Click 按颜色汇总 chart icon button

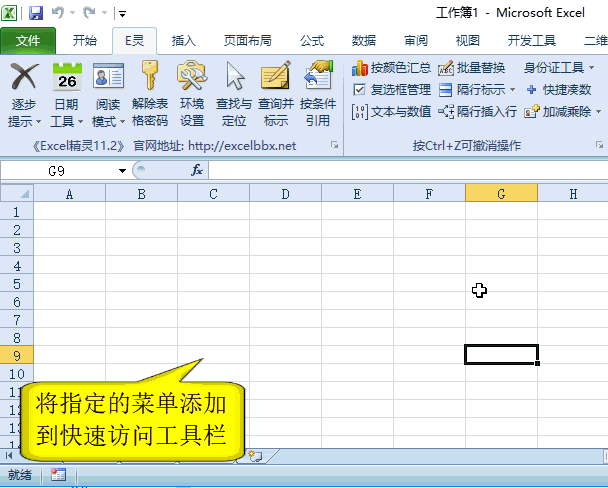click(391, 68)
